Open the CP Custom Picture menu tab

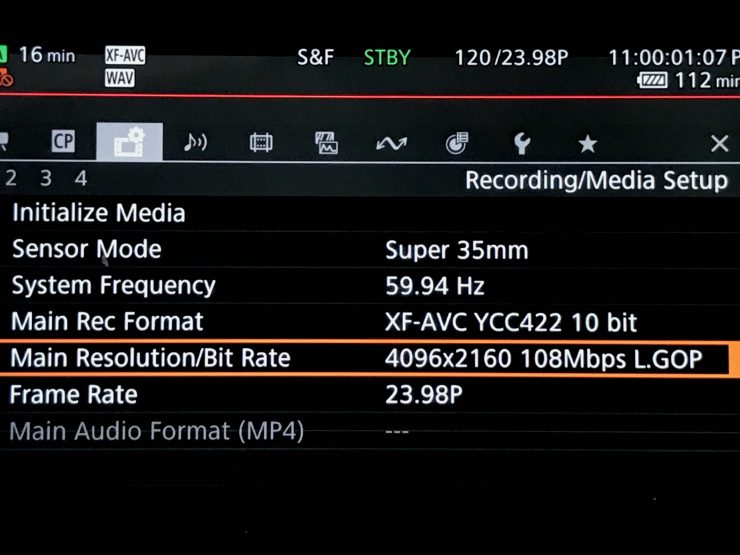[x=63, y=141]
